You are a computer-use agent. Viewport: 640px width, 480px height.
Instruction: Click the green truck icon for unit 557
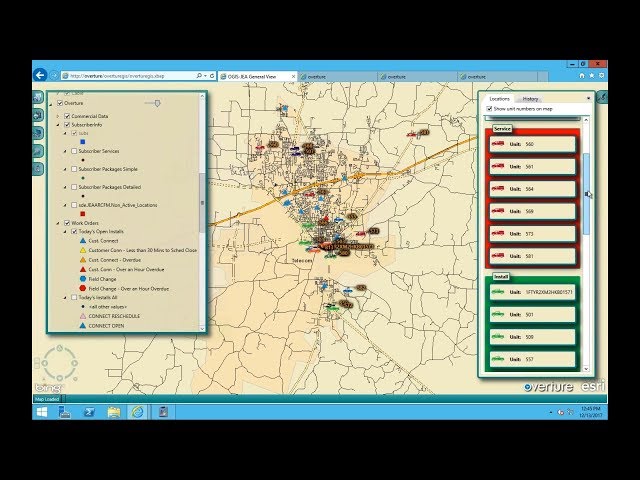click(498, 359)
